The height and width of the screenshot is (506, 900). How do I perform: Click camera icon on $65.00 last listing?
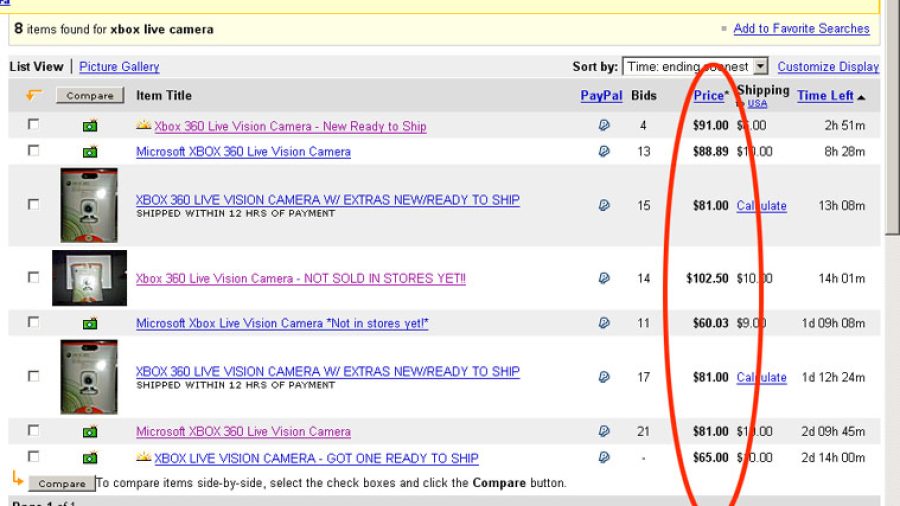coord(90,458)
